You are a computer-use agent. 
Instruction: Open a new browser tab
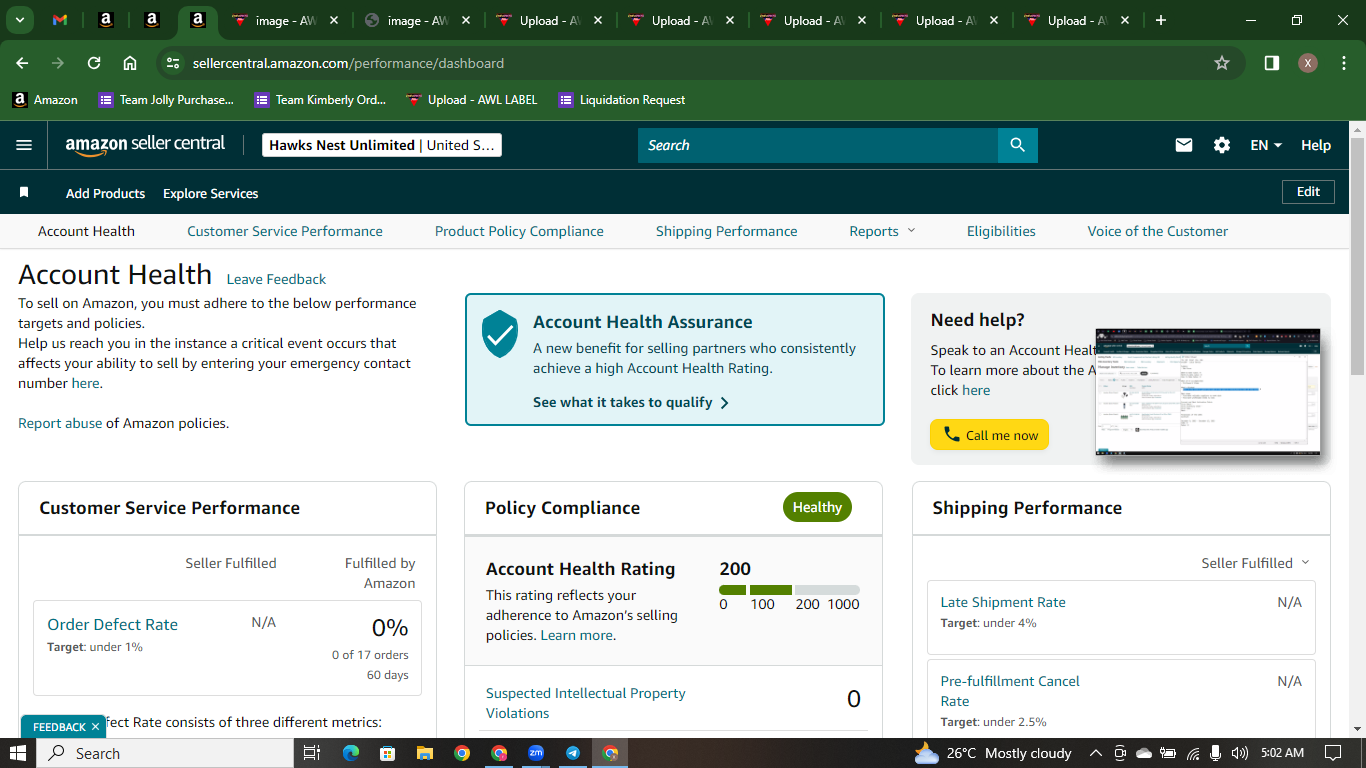pyautogui.click(x=1161, y=20)
